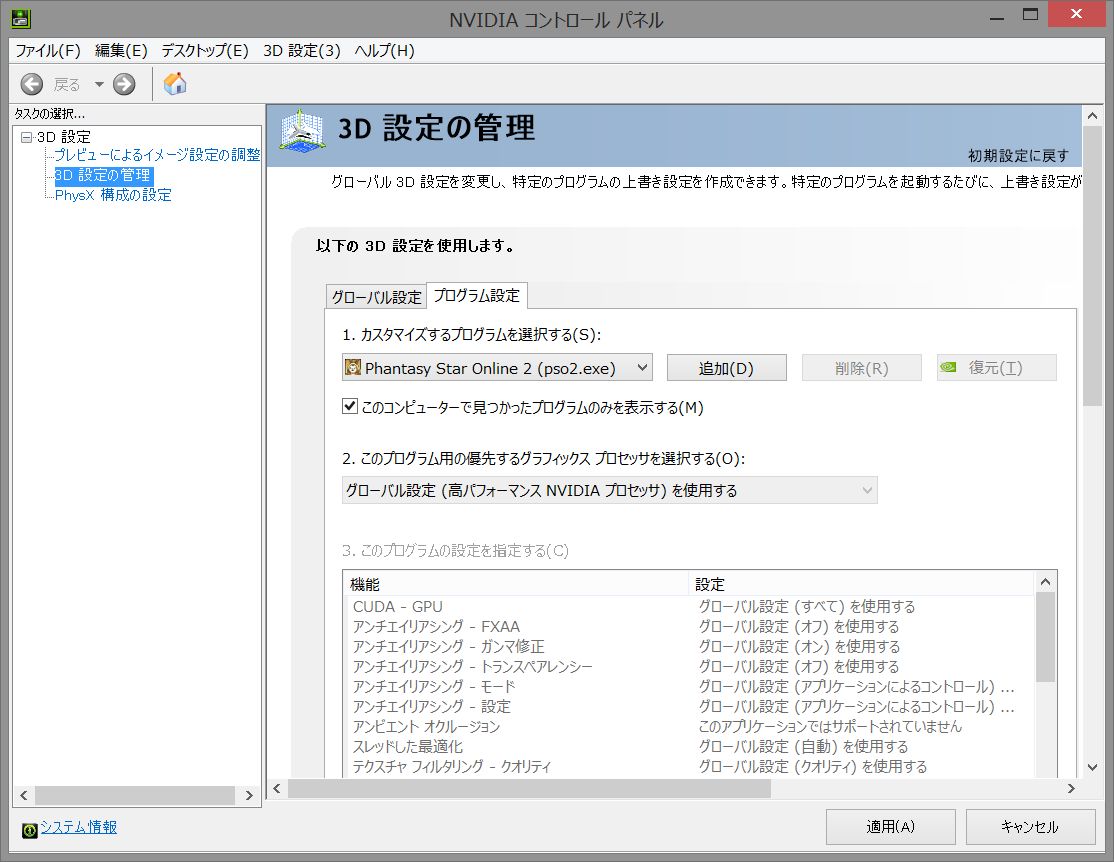The height and width of the screenshot is (862, 1114).
Task: Click the 復元(I) button
Action: [997, 368]
